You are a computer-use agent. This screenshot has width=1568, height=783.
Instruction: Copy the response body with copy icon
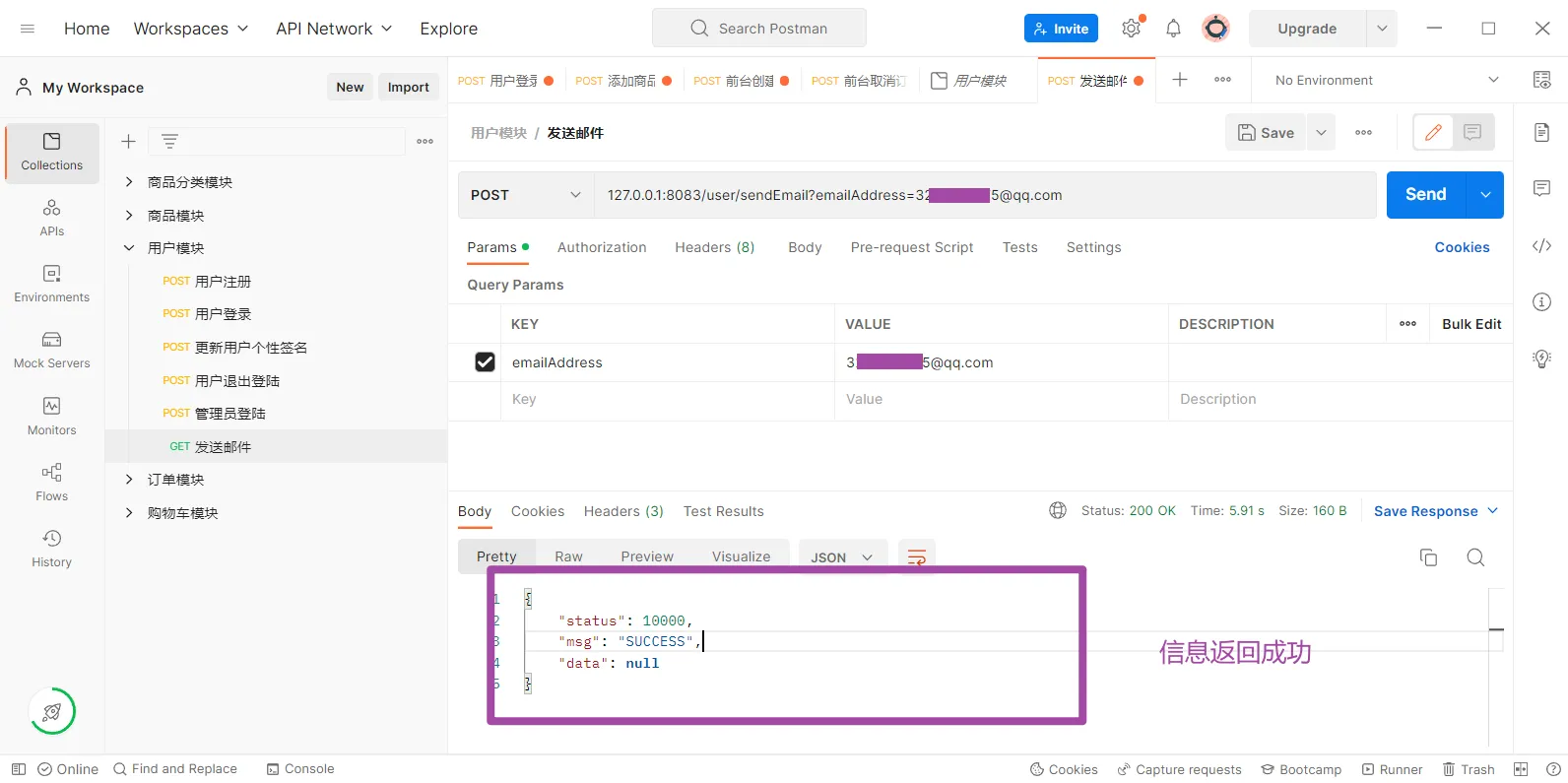(x=1428, y=557)
